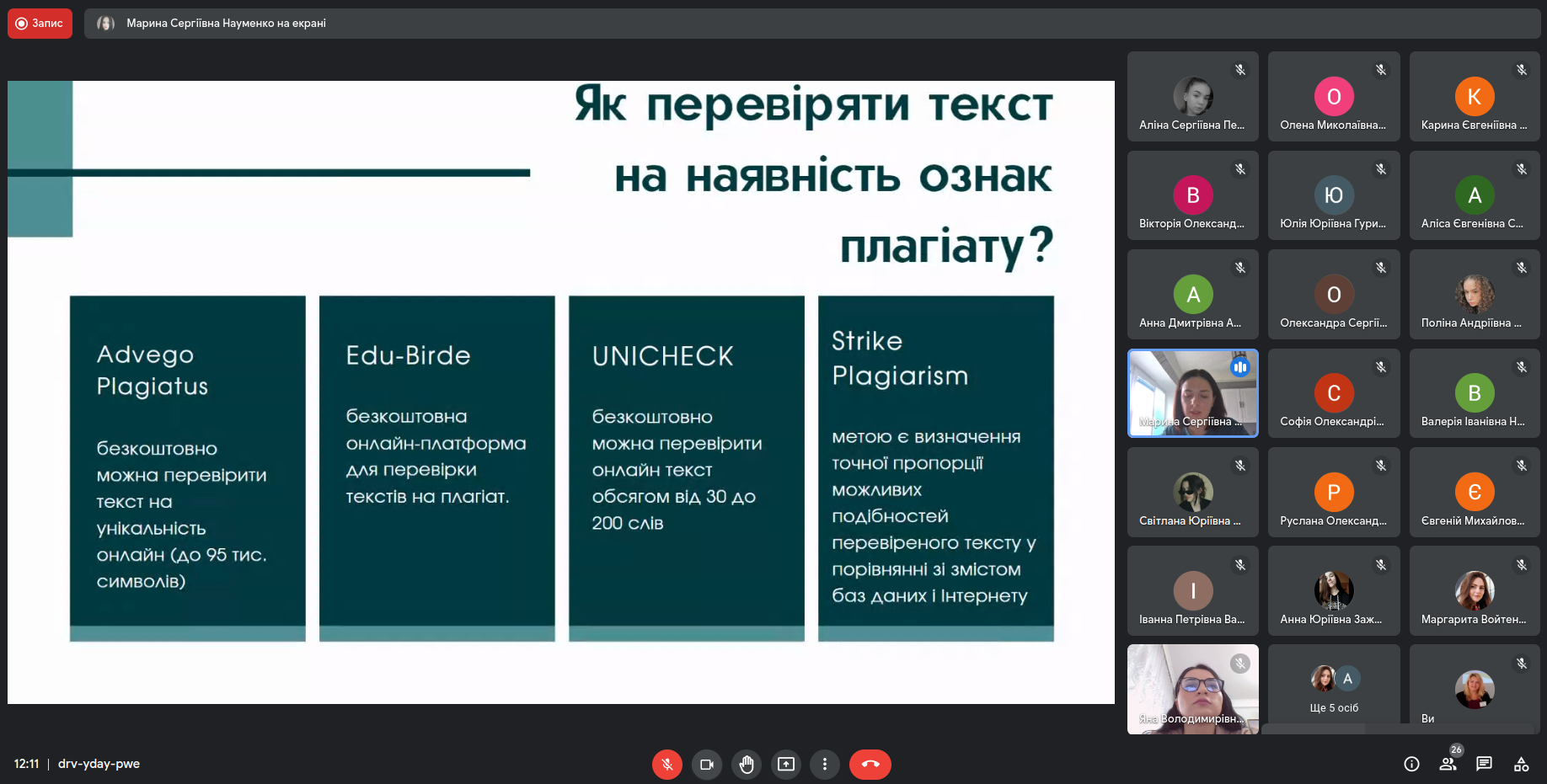Select Марина Сергіївна presenter video tile
This screenshot has width=1547, height=784.
click(x=1192, y=392)
